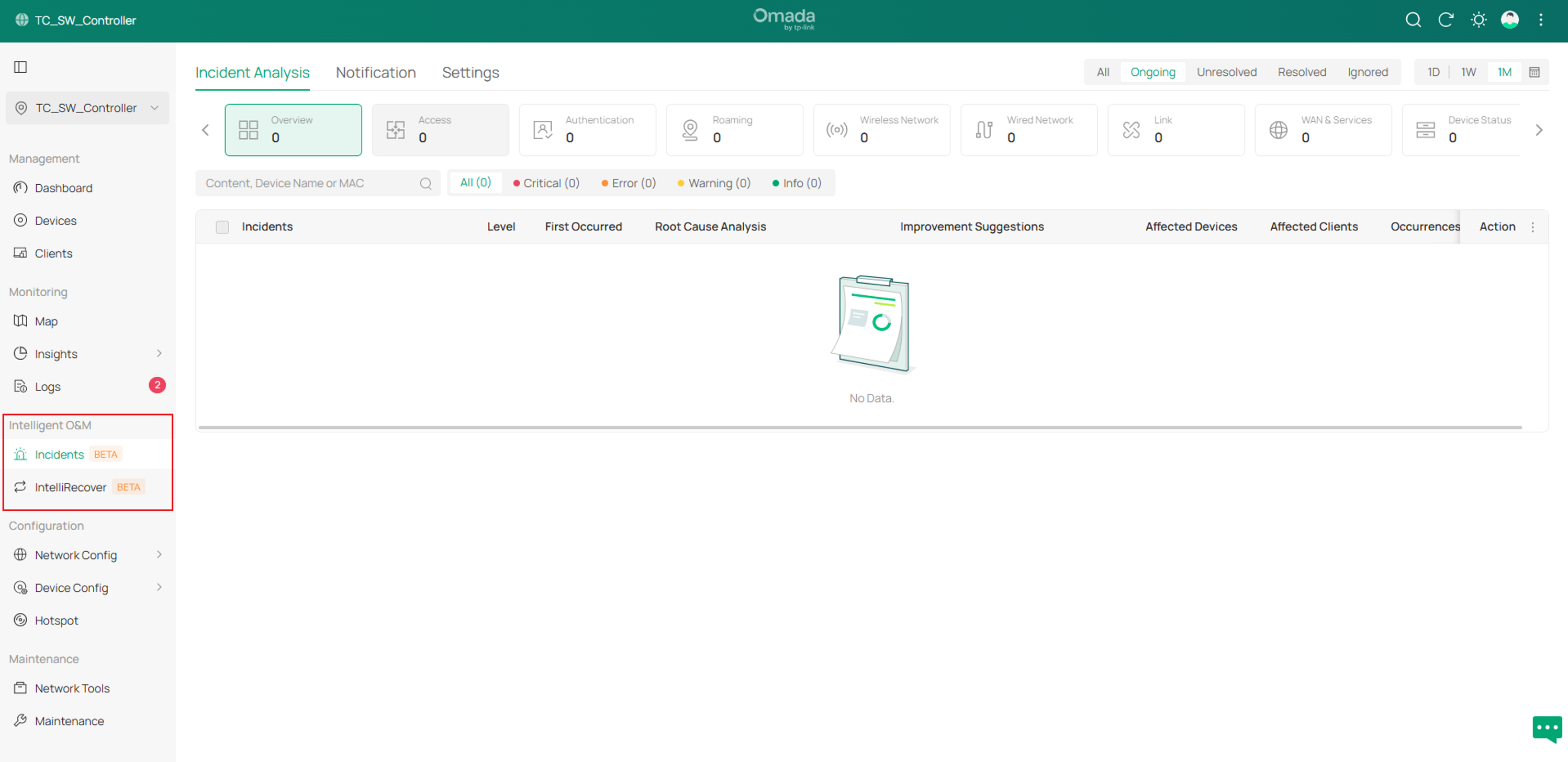Select the Wired Network category card
This screenshot has width=1568, height=762.
pos(1029,130)
